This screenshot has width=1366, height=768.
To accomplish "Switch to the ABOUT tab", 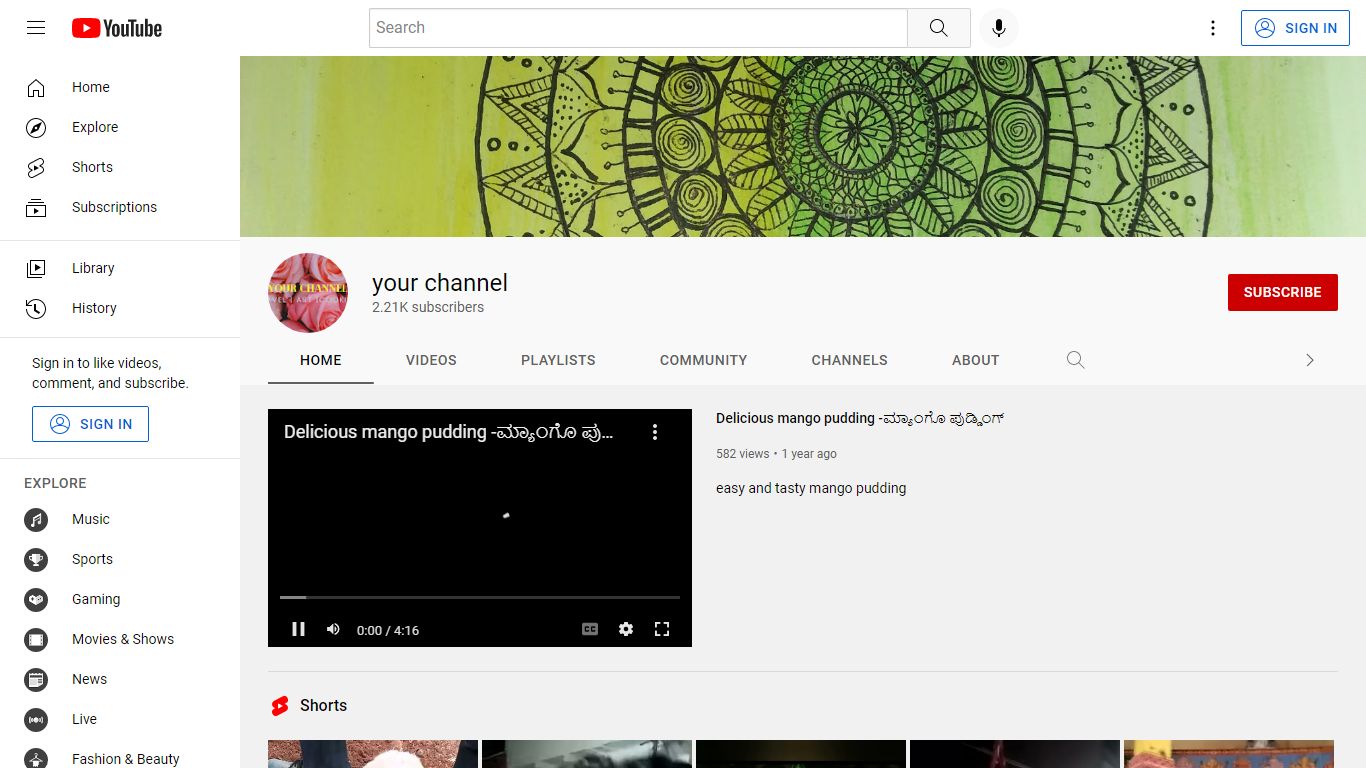I will [975, 360].
